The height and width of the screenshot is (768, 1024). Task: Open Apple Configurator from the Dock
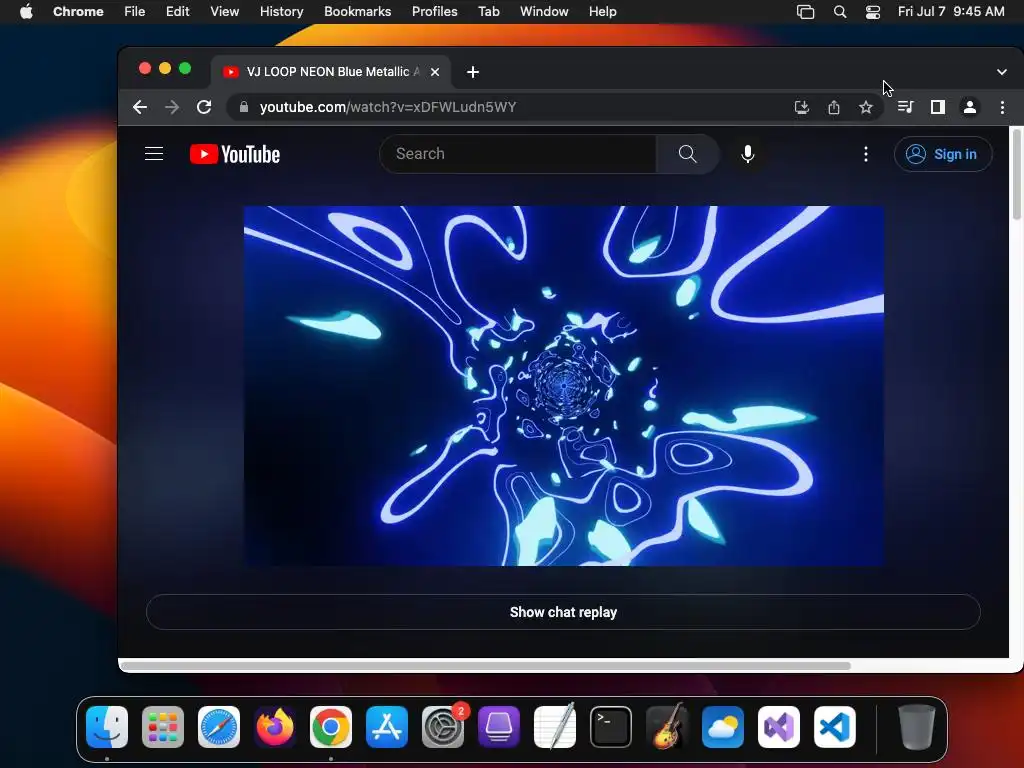pyautogui.click(x=499, y=727)
